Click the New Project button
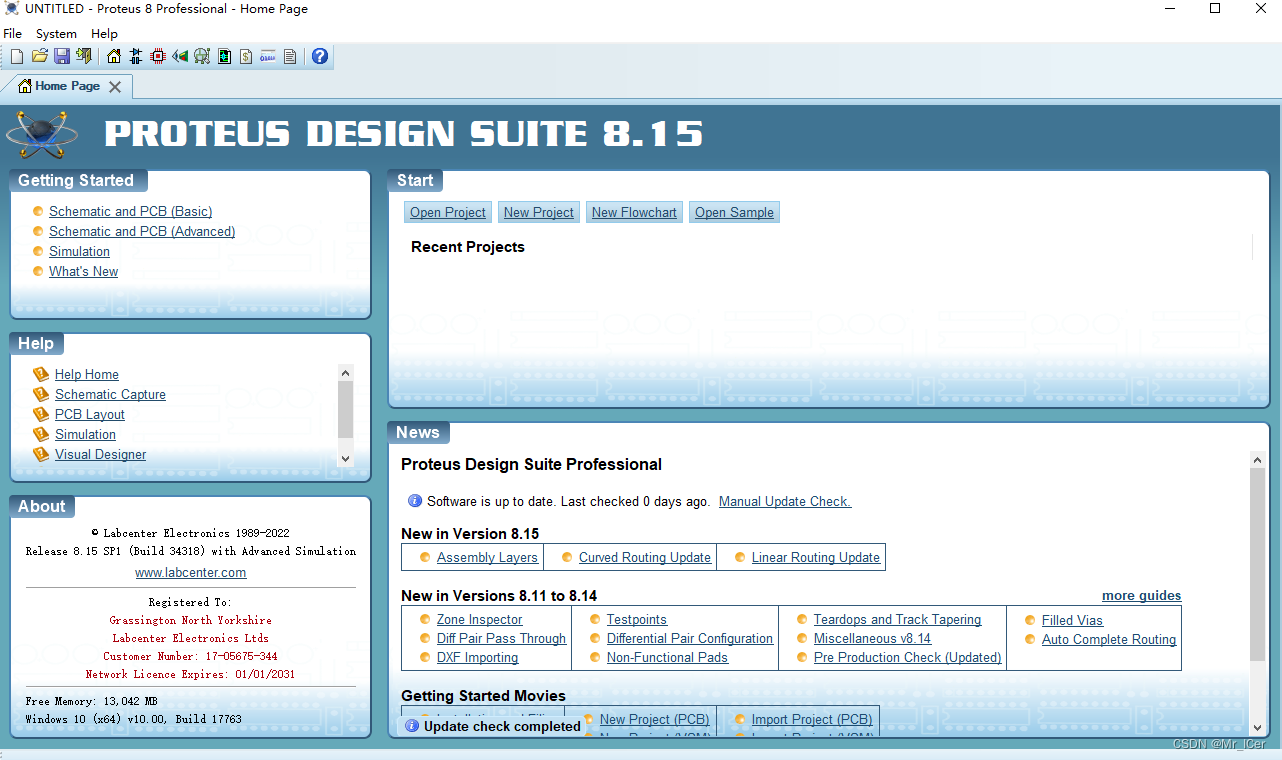 click(539, 212)
